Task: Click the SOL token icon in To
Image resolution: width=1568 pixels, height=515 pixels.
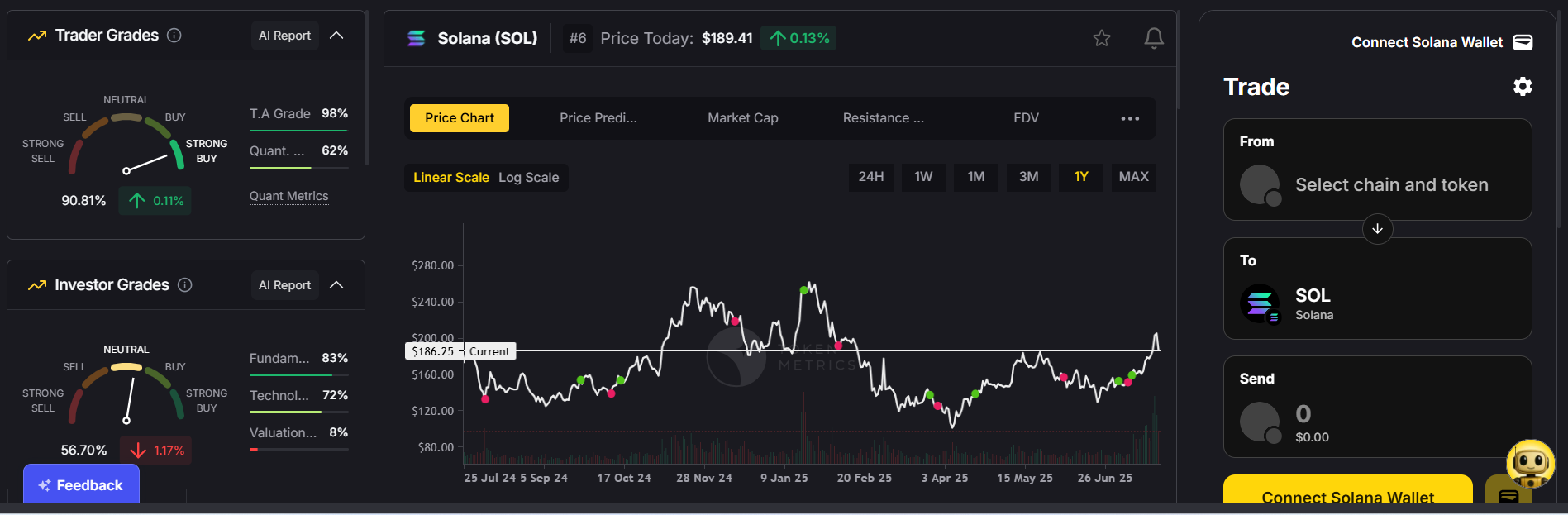Action: tap(1260, 303)
